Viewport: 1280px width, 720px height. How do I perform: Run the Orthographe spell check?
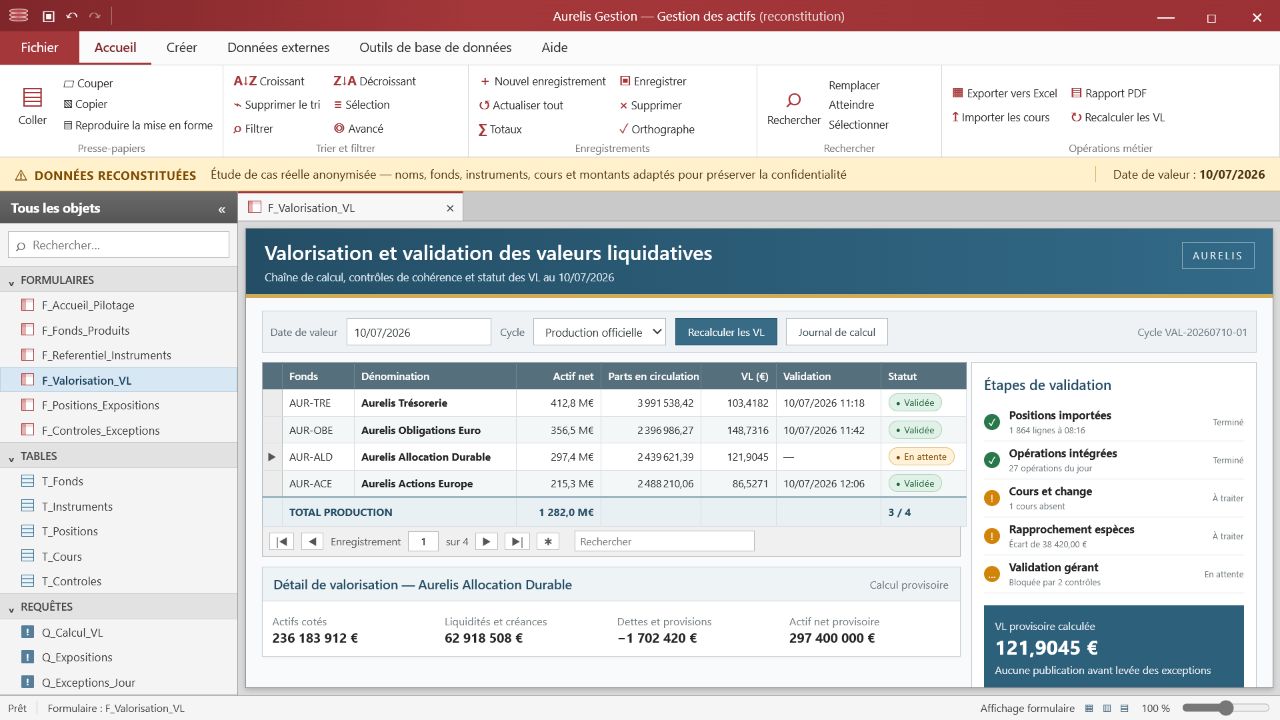pos(656,129)
